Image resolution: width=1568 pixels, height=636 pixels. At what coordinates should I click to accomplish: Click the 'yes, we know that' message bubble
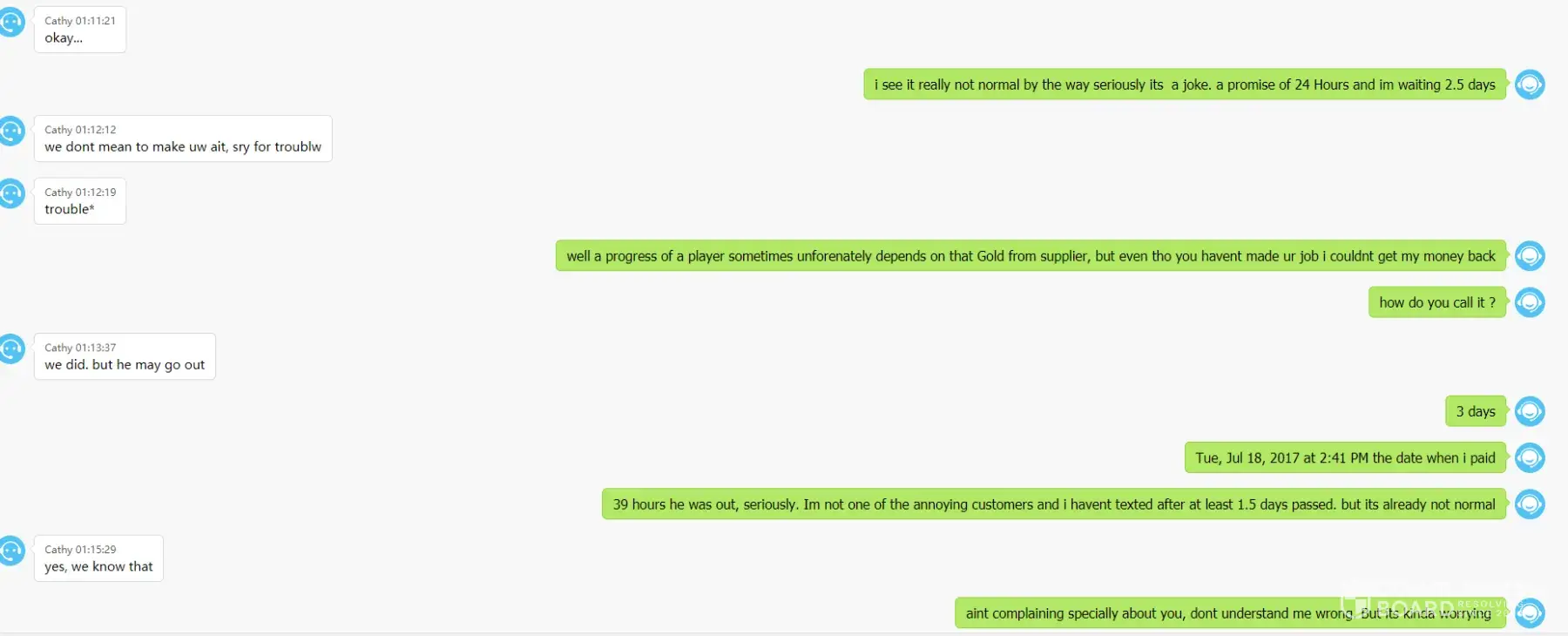tap(98, 558)
